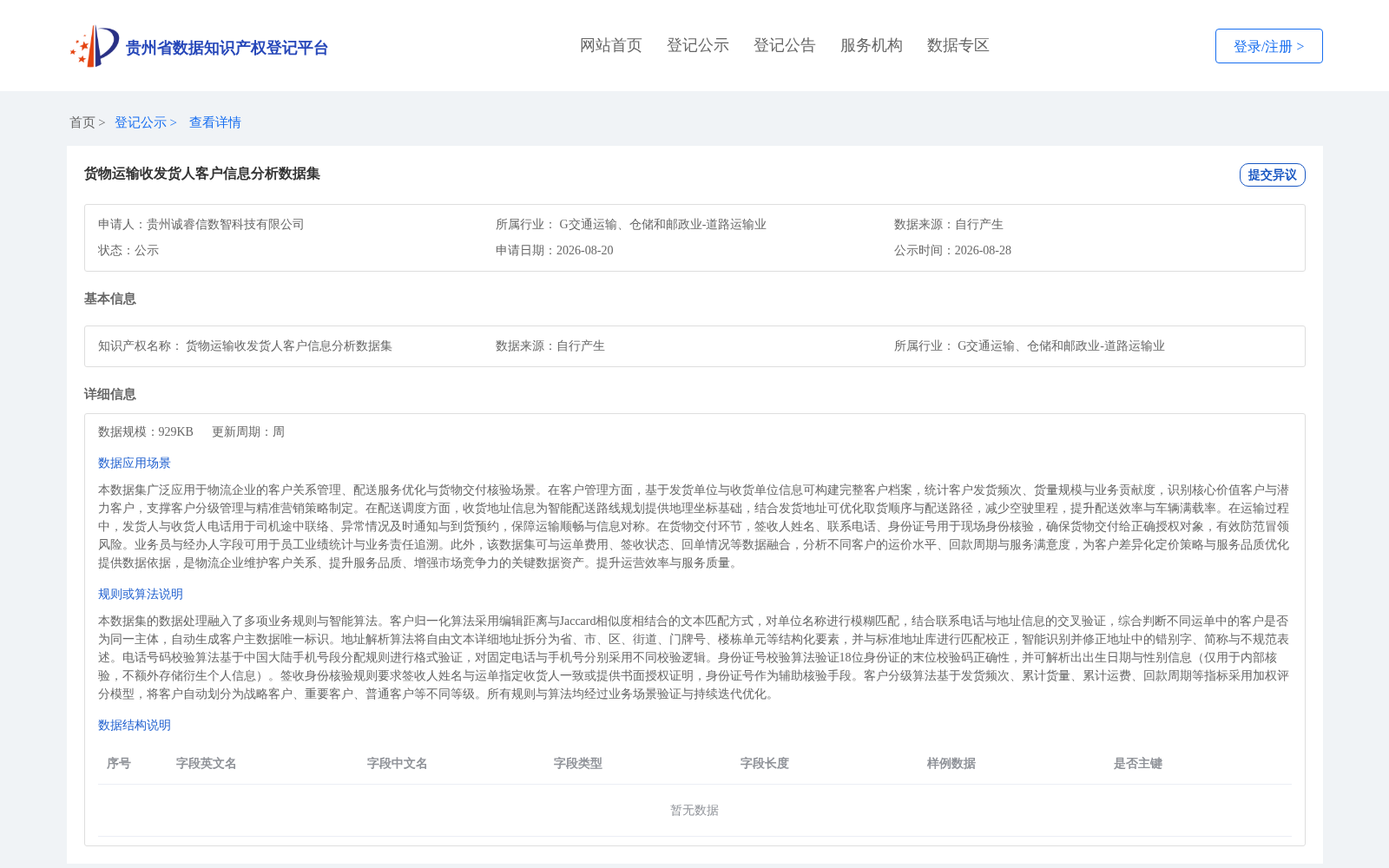
Task: Open the 登记公示 navigation item
Action: (698, 45)
